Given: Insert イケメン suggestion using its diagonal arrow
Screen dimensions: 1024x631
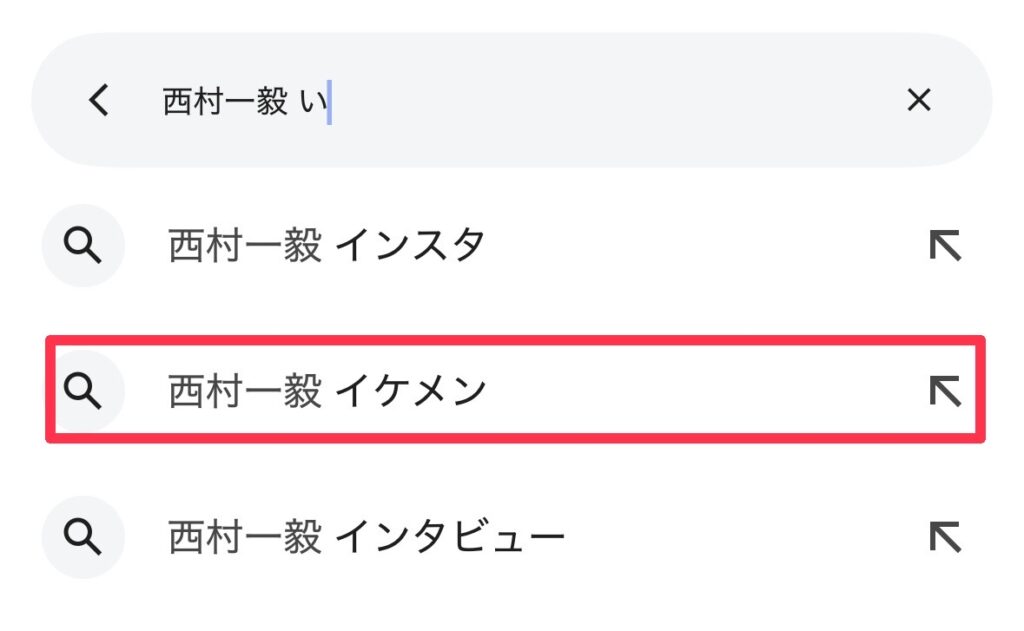Looking at the screenshot, I should (x=945, y=391).
